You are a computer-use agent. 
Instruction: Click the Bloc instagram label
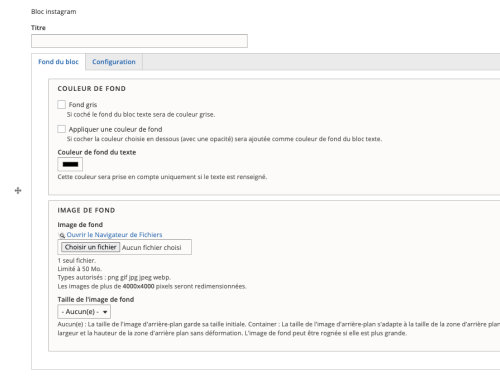point(54,12)
